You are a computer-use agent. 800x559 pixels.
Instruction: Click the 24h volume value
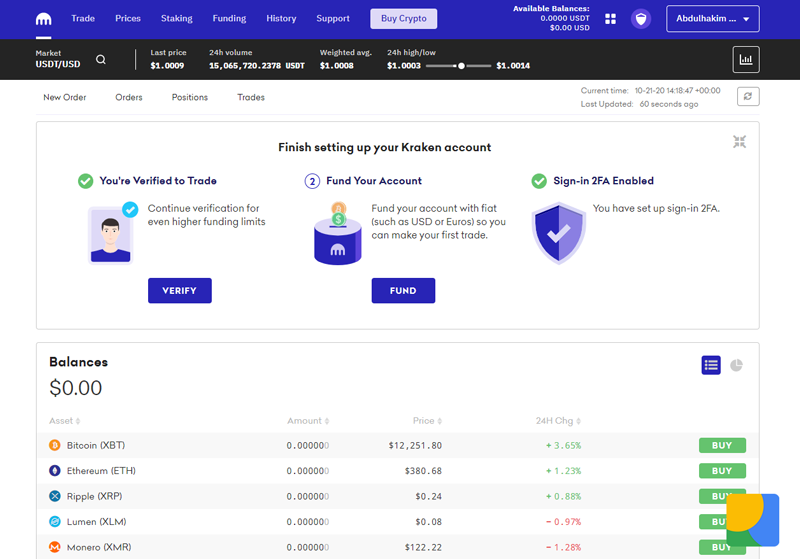[x=257, y=66]
